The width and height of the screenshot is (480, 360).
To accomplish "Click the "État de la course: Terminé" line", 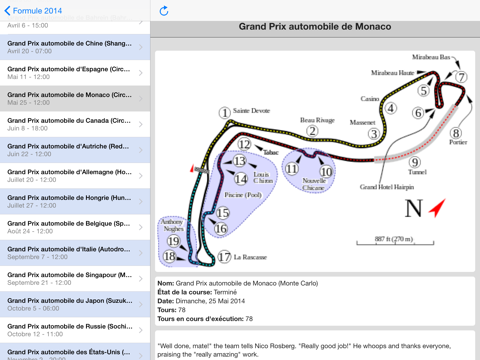I will coord(197,292).
